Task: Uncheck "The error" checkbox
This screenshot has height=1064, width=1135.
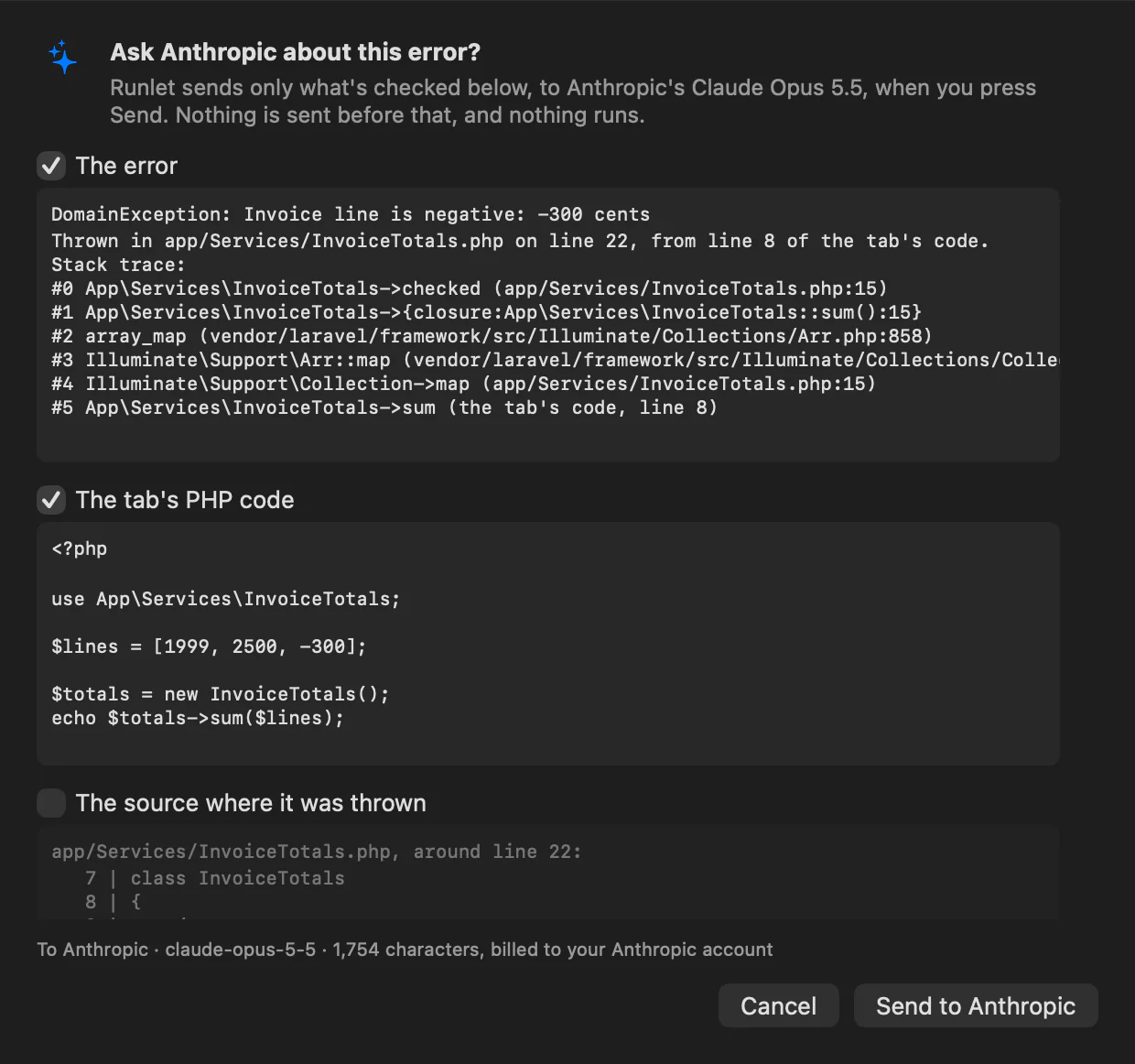Action: click(x=51, y=166)
